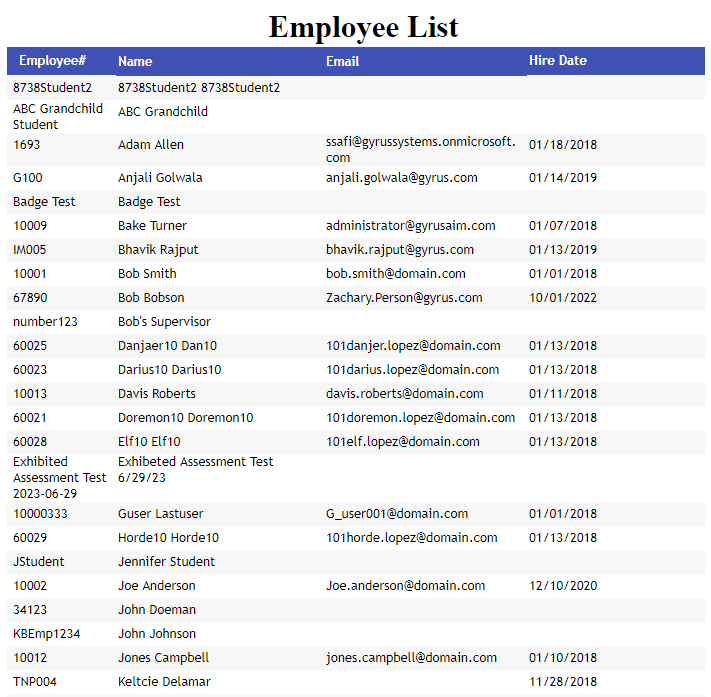Select the Bob's Supervisor name cell

tap(164, 322)
